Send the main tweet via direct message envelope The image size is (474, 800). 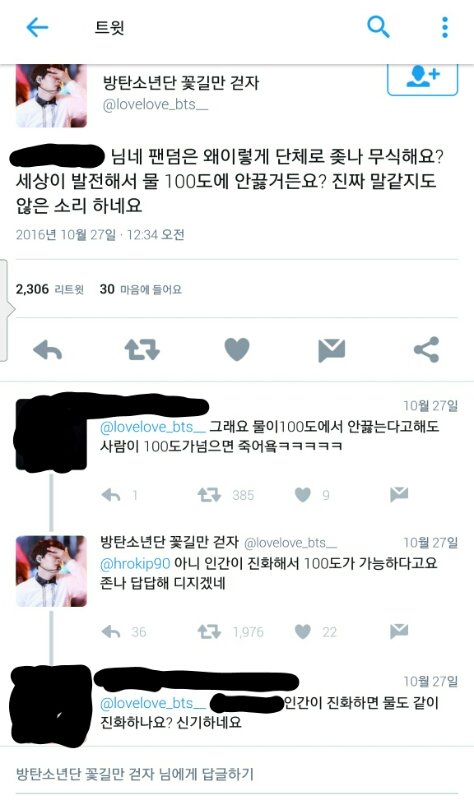pyautogui.click(x=332, y=350)
